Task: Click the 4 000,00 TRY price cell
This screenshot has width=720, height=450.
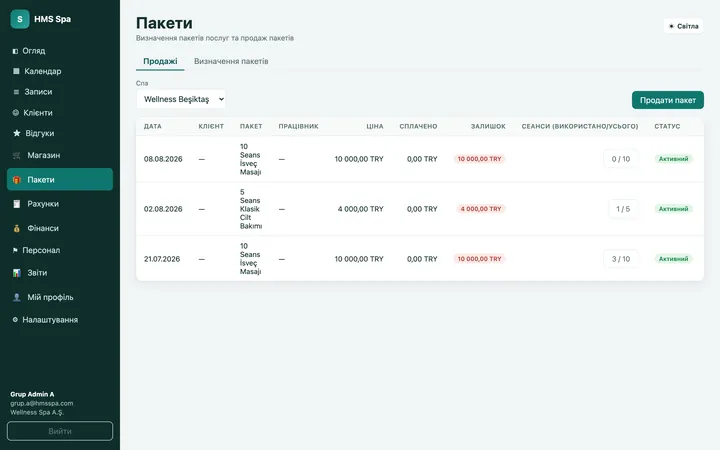Action: [360, 209]
